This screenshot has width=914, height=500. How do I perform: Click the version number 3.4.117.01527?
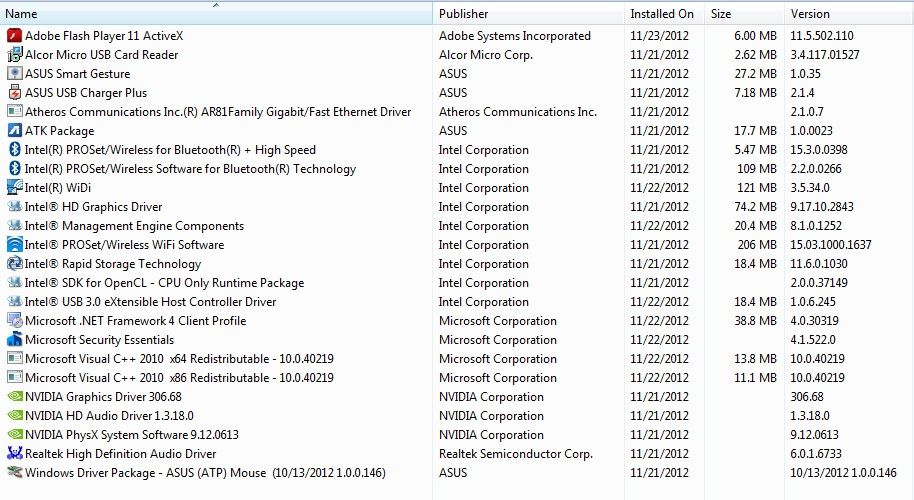point(825,55)
